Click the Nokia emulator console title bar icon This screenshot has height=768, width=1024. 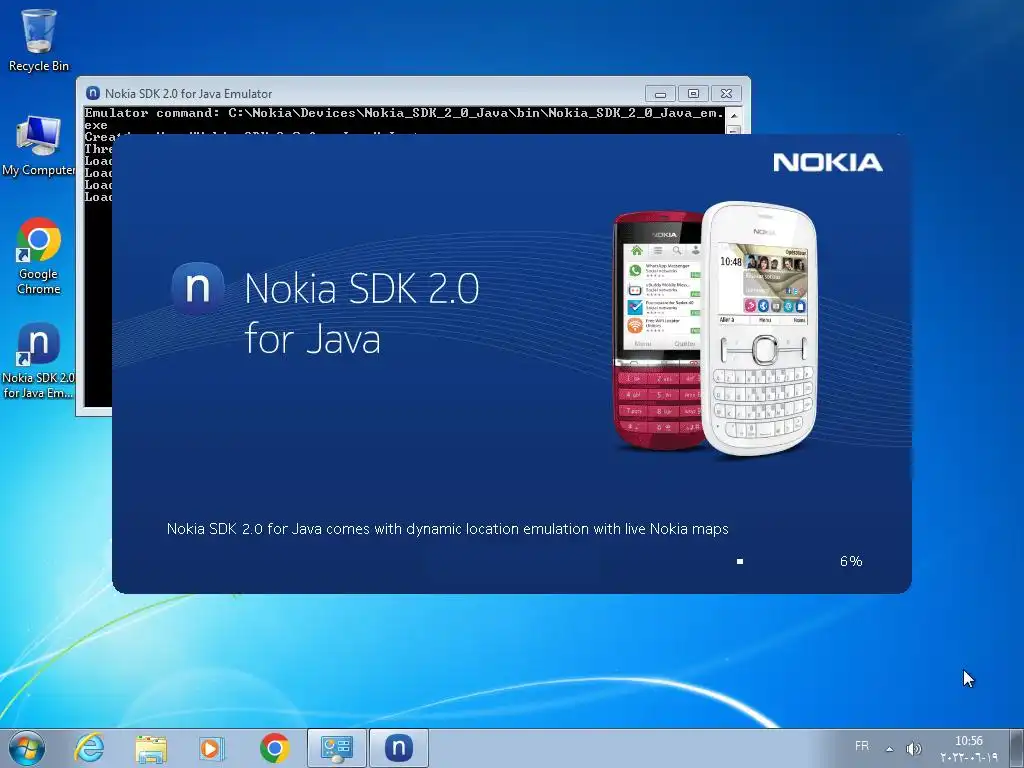coord(93,93)
